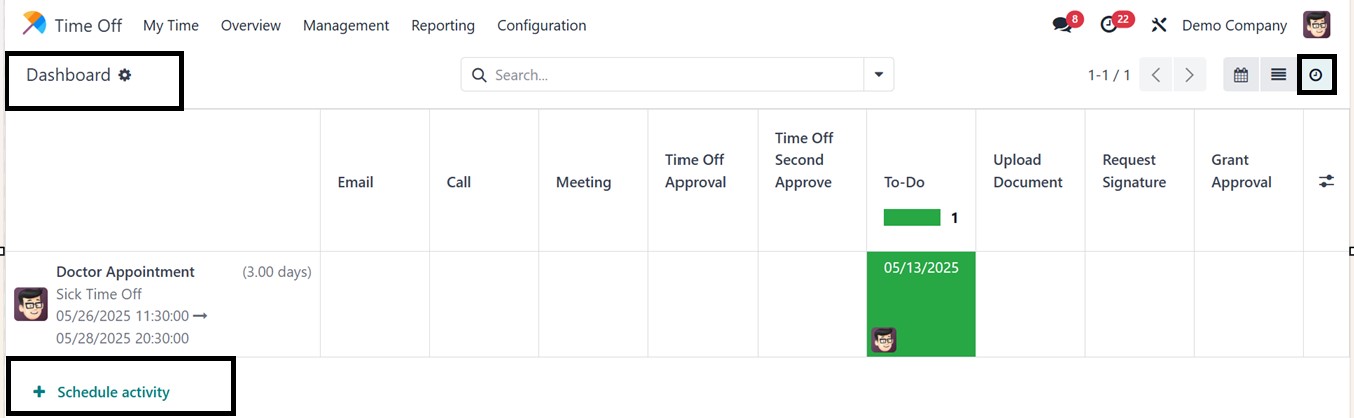Image resolution: width=1354 pixels, height=418 pixels.
Task: Click the Time Off app logo icon
Action: click(34, 24)
